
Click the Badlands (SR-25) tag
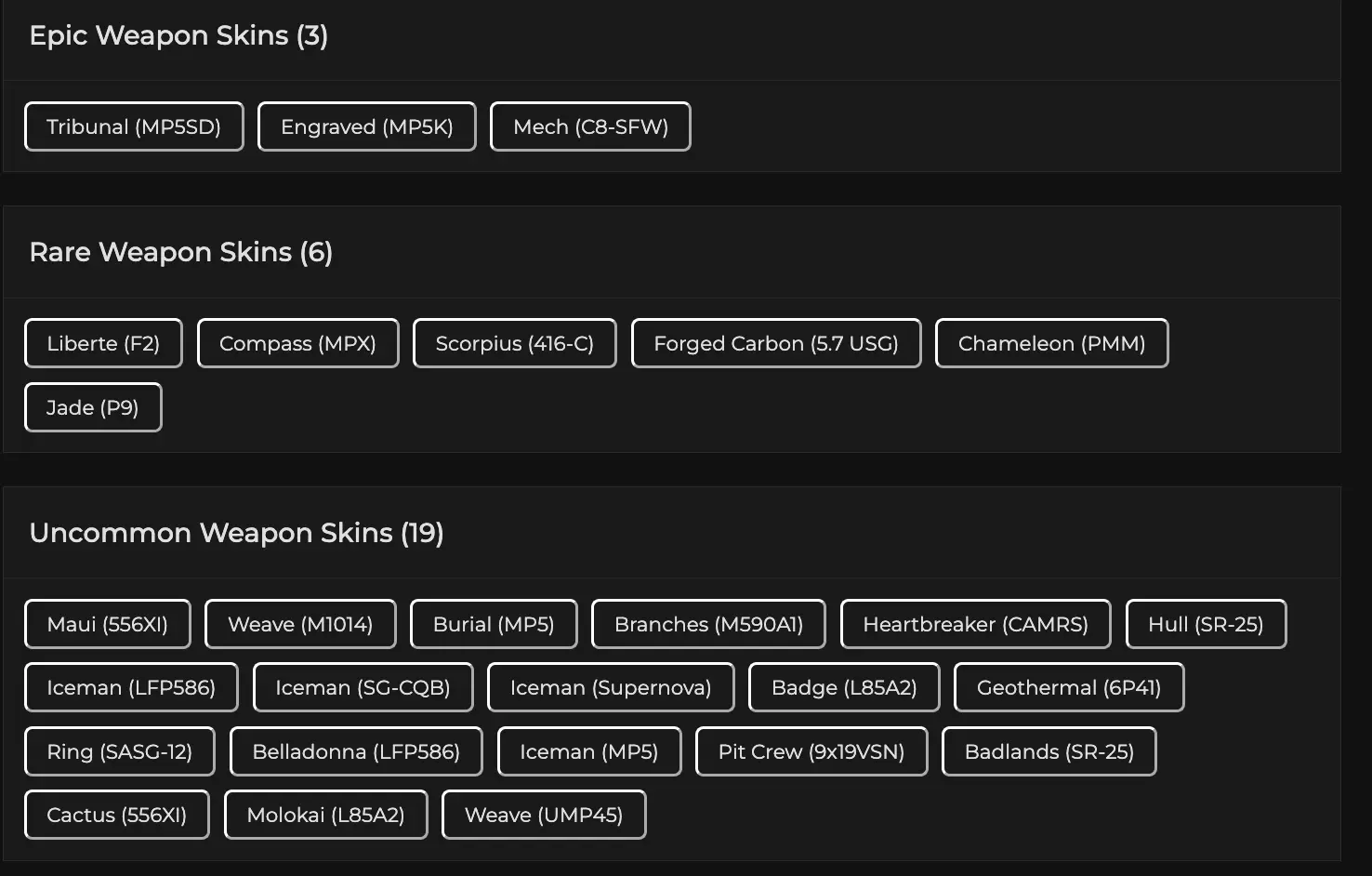pyautogui.click(x=1049, y=751)
